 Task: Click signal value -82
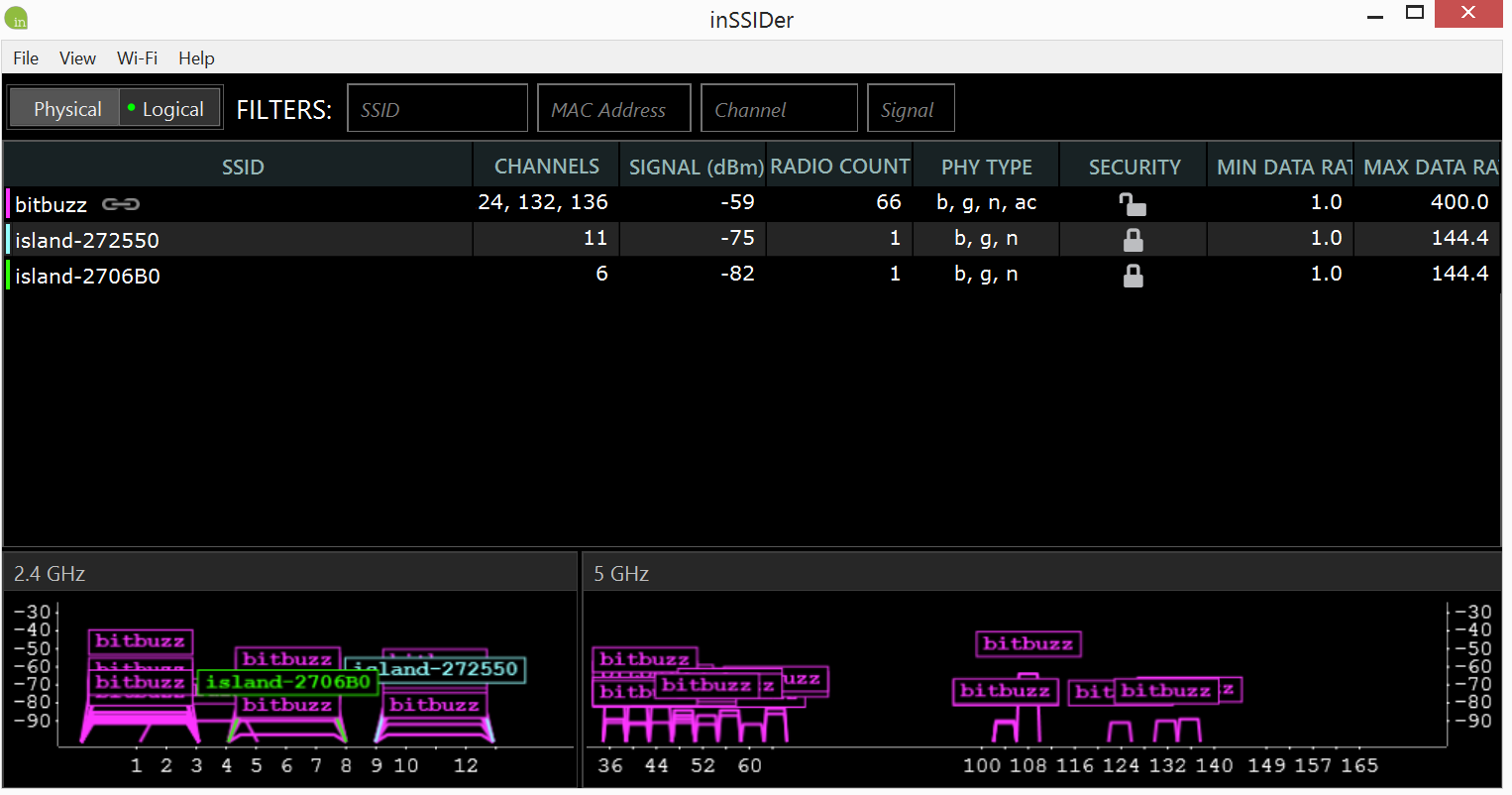tap(737, 274)
